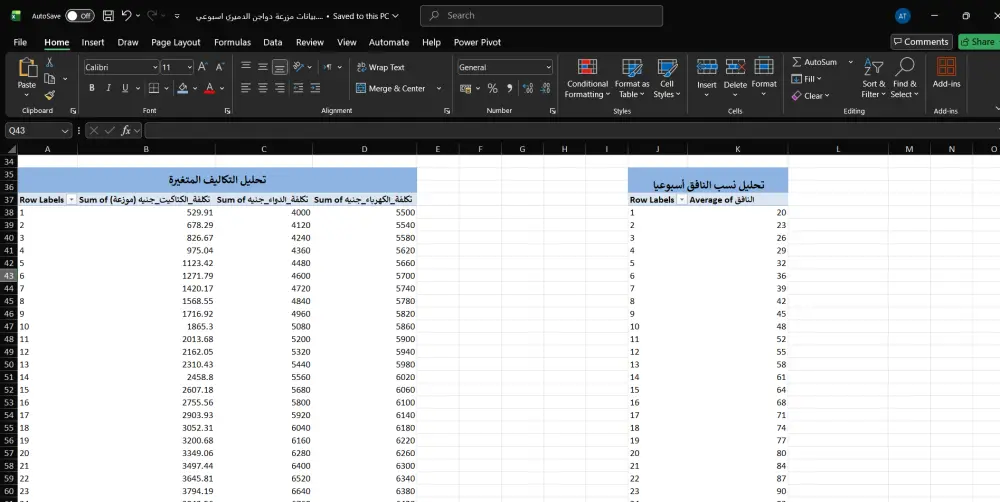Screen dimensions: 1000x502
Task: Open Format as Table gallery
Action: pos(632,78)
